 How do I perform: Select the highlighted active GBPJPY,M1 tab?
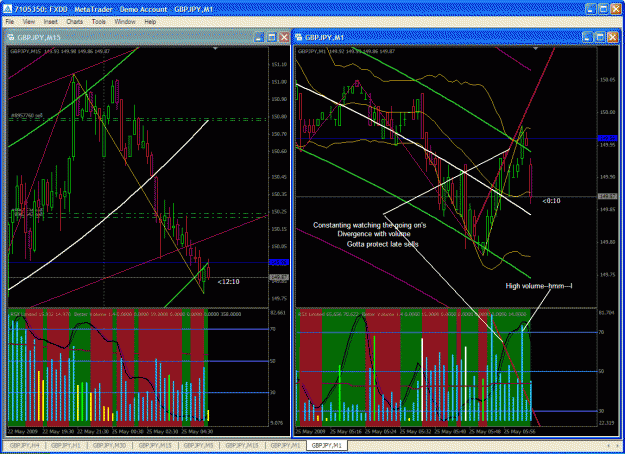pos(327,445)
